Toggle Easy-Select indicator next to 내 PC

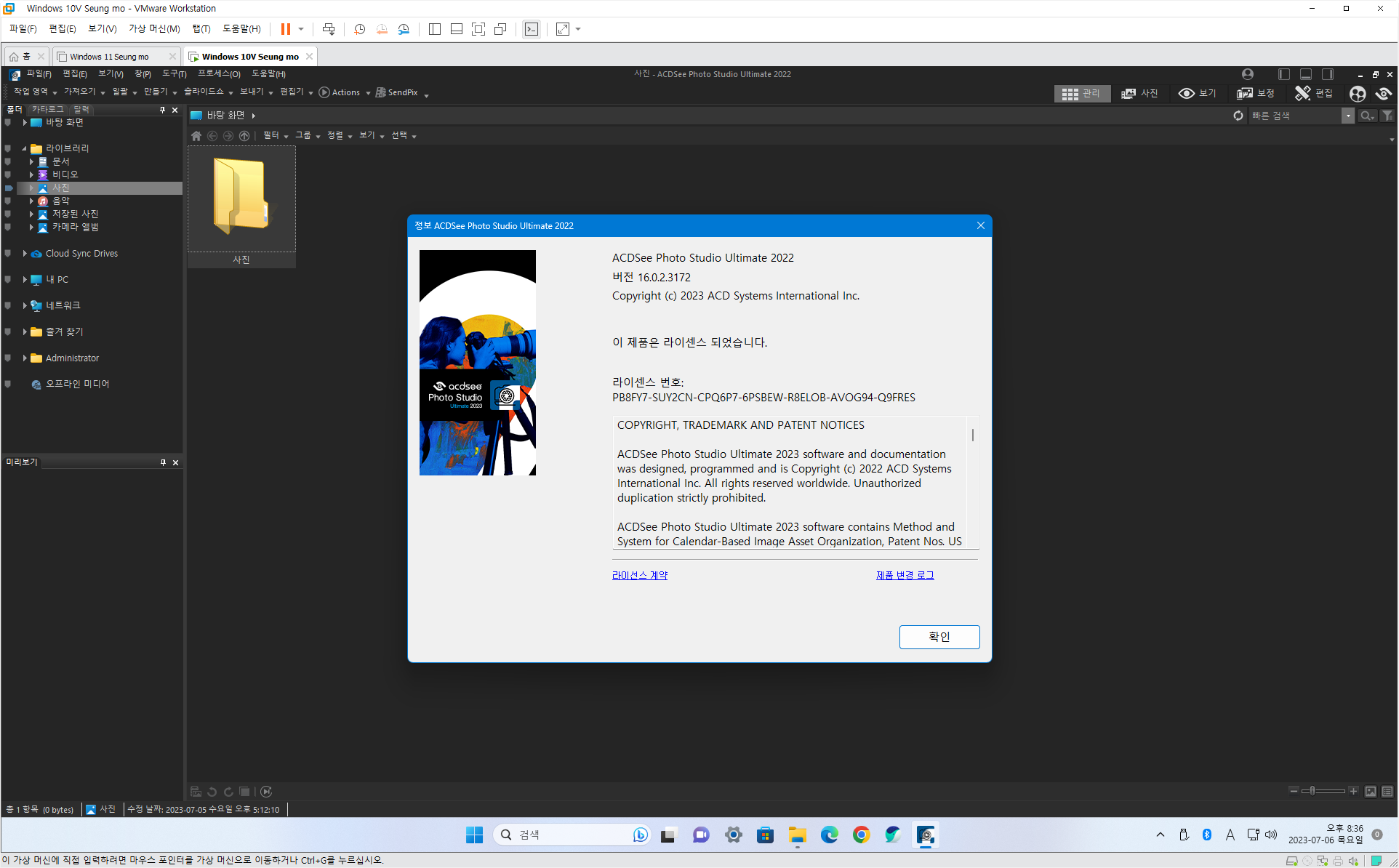click(8, 280)
